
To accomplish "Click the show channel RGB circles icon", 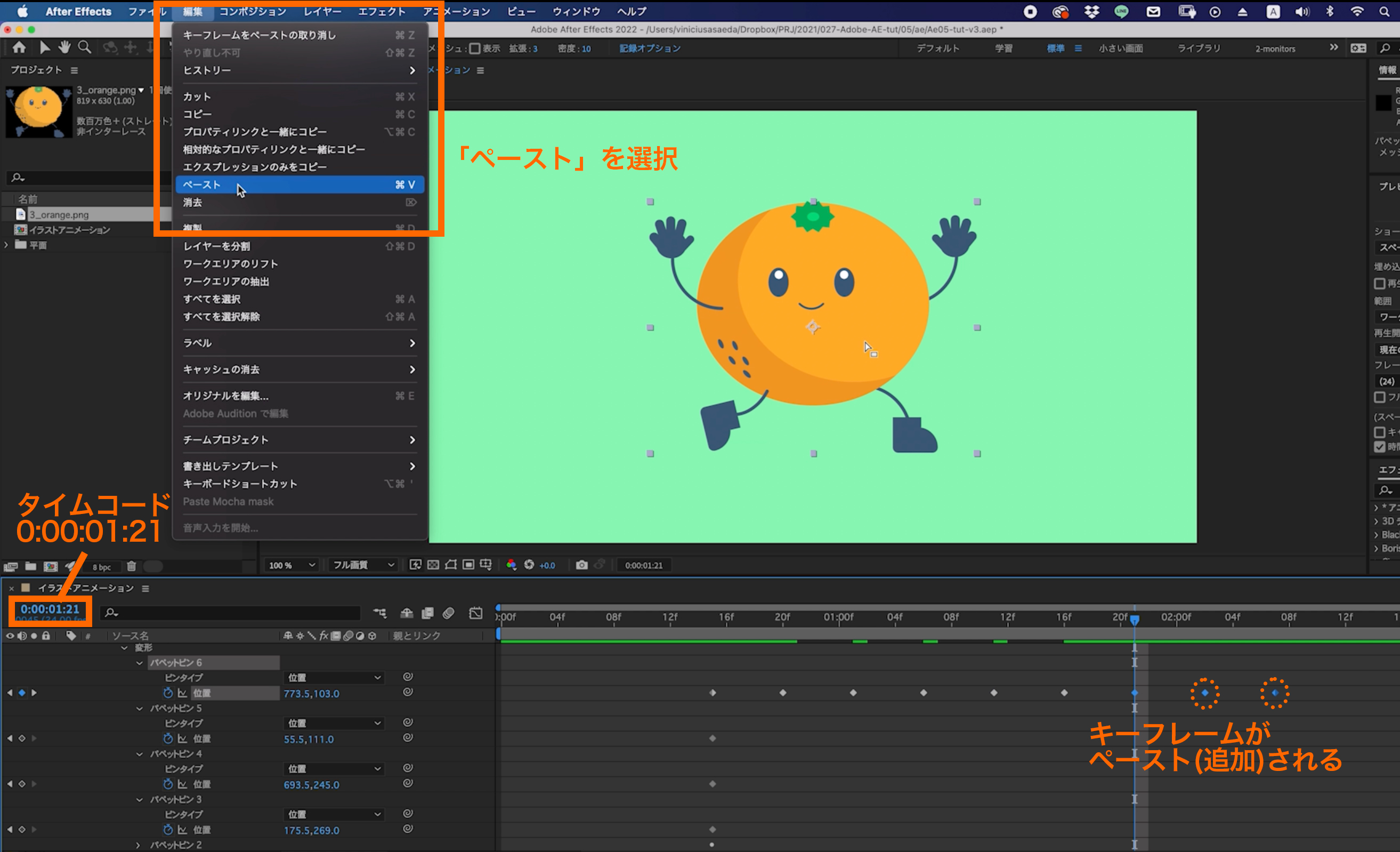I will (x=512, y=565).
